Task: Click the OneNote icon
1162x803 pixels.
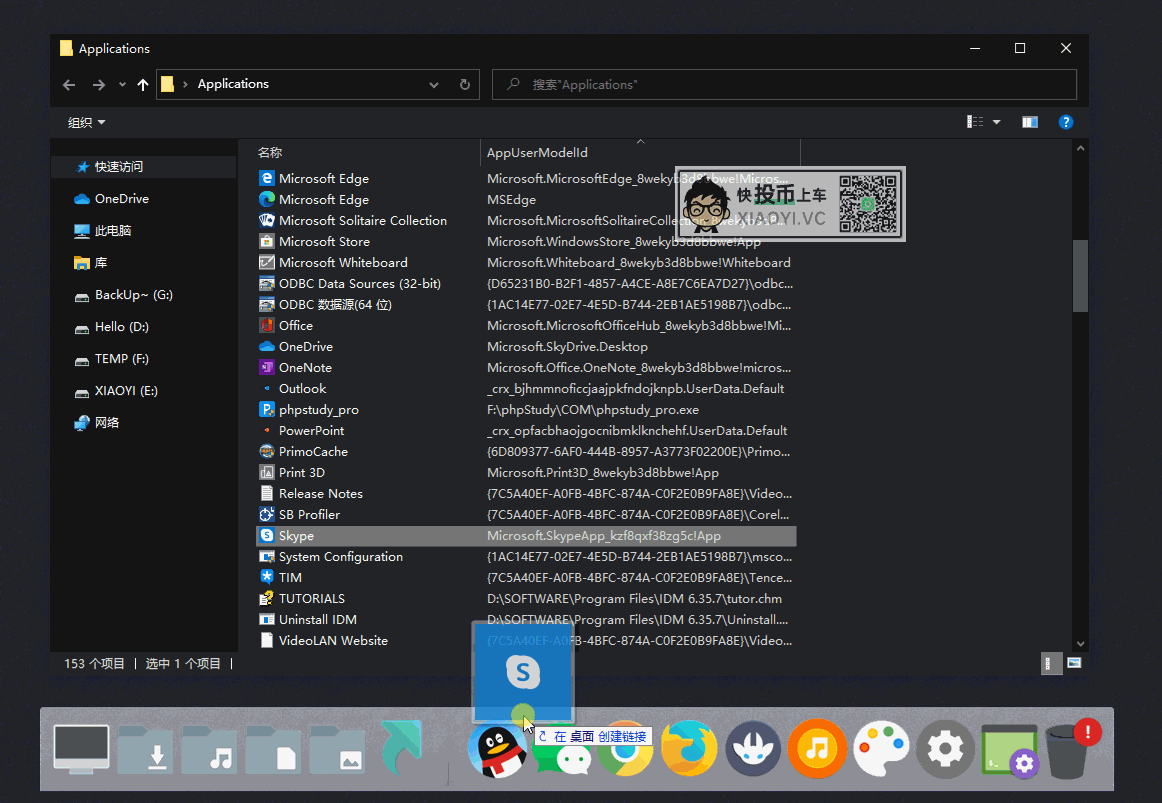Action: tap(267, 367)
